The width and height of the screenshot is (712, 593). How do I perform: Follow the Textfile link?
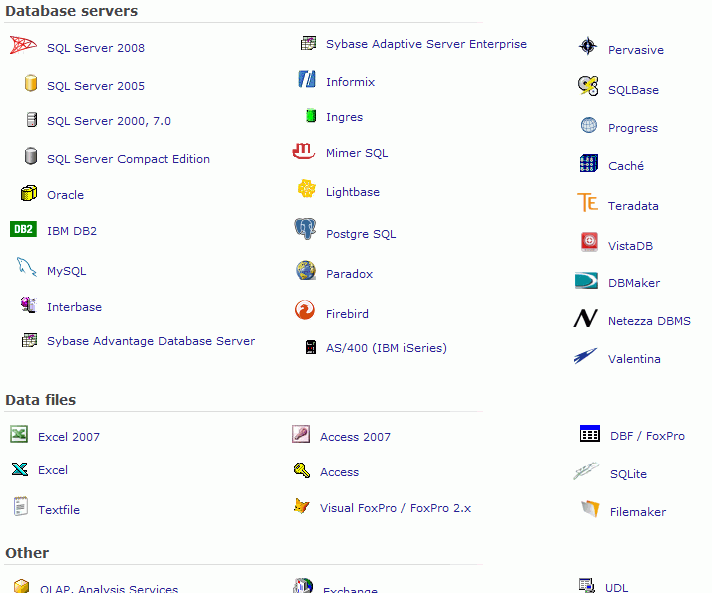point(59,510)
